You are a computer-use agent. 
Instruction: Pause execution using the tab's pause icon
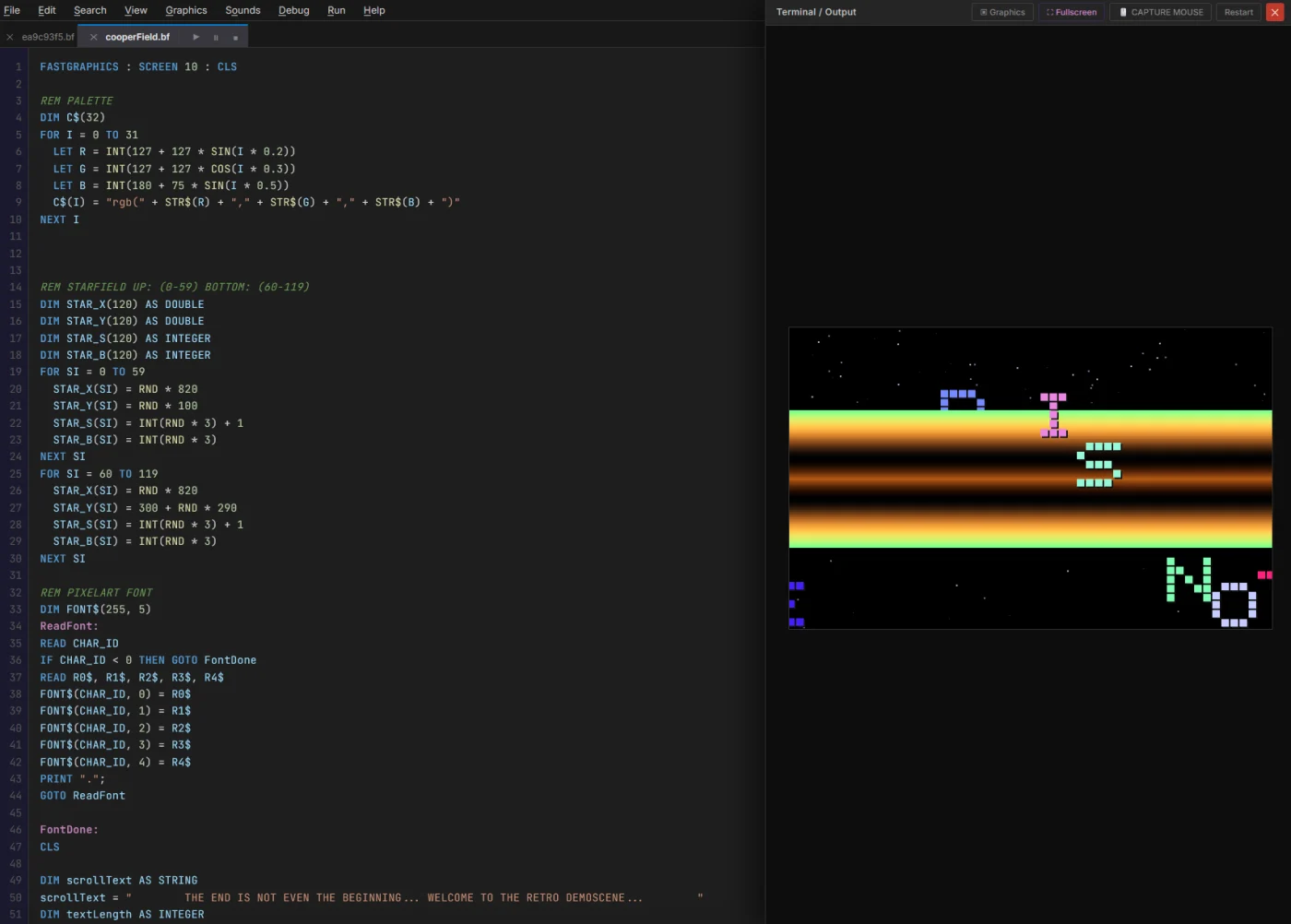216,37
